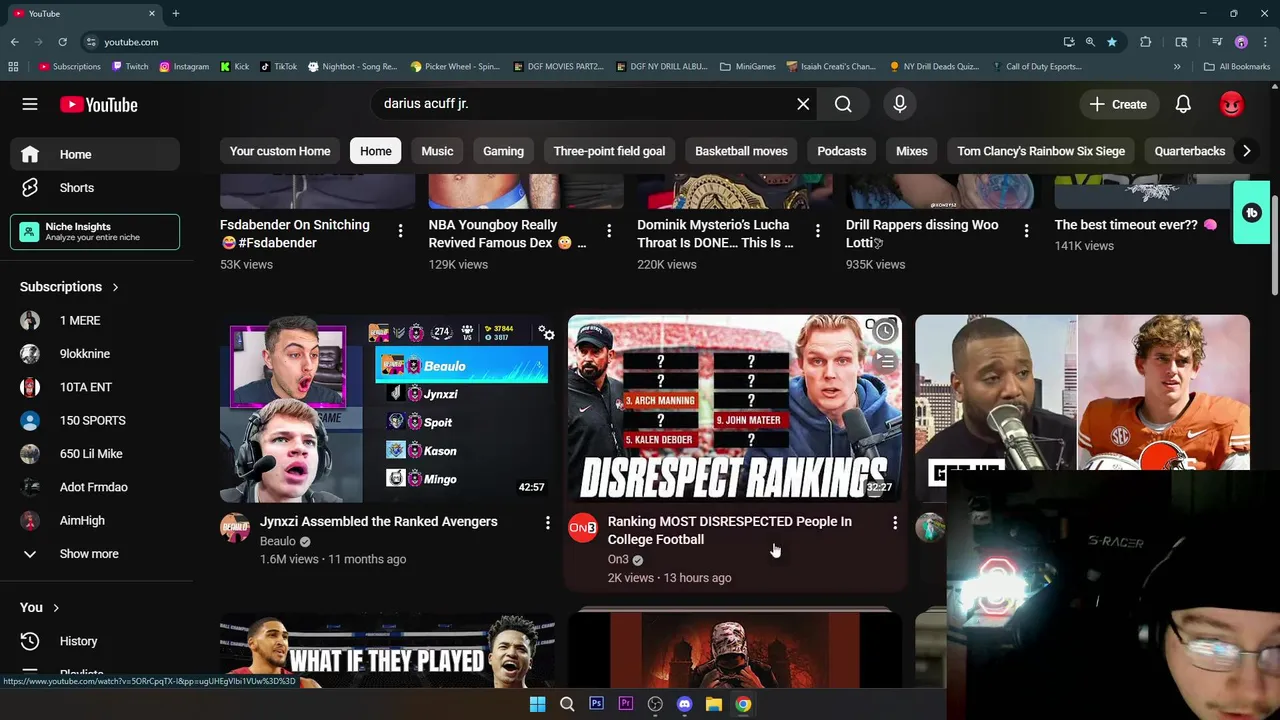The image size is (1280, 720).
Task: Click the YouTube logo
Action: [98, 104]
